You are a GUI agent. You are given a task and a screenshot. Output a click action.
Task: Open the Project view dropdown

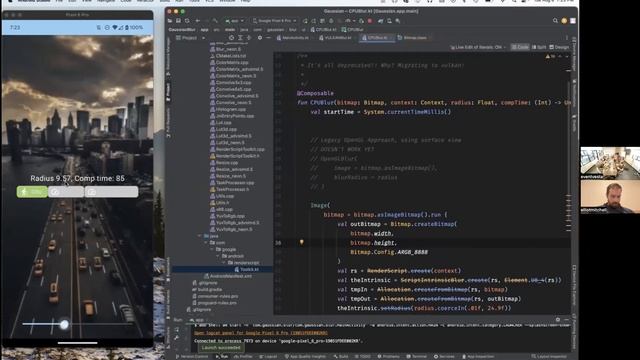[x=190, y=38]
